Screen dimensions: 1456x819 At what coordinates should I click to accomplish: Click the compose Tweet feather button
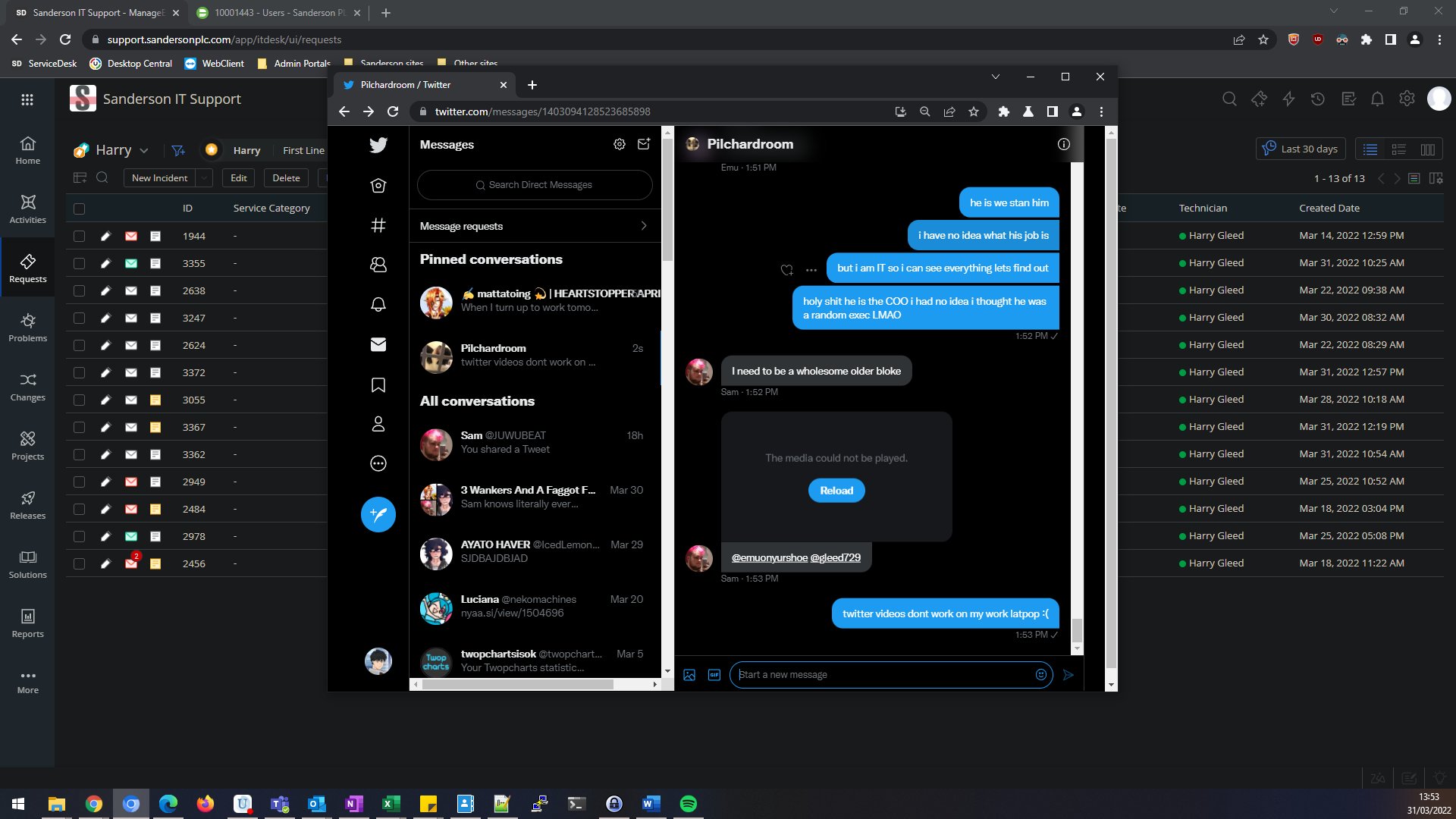pyautogui.click(x=378, y=514)
